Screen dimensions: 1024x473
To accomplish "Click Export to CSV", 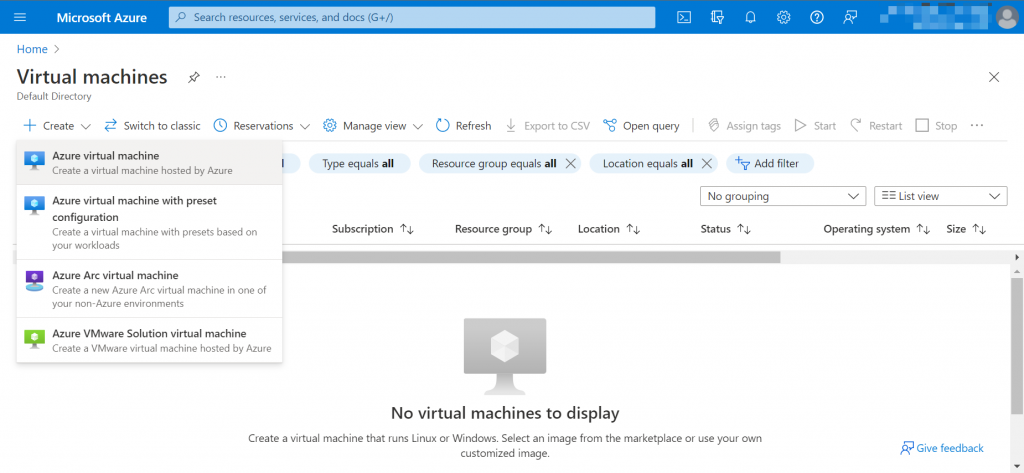I will 547,125.
